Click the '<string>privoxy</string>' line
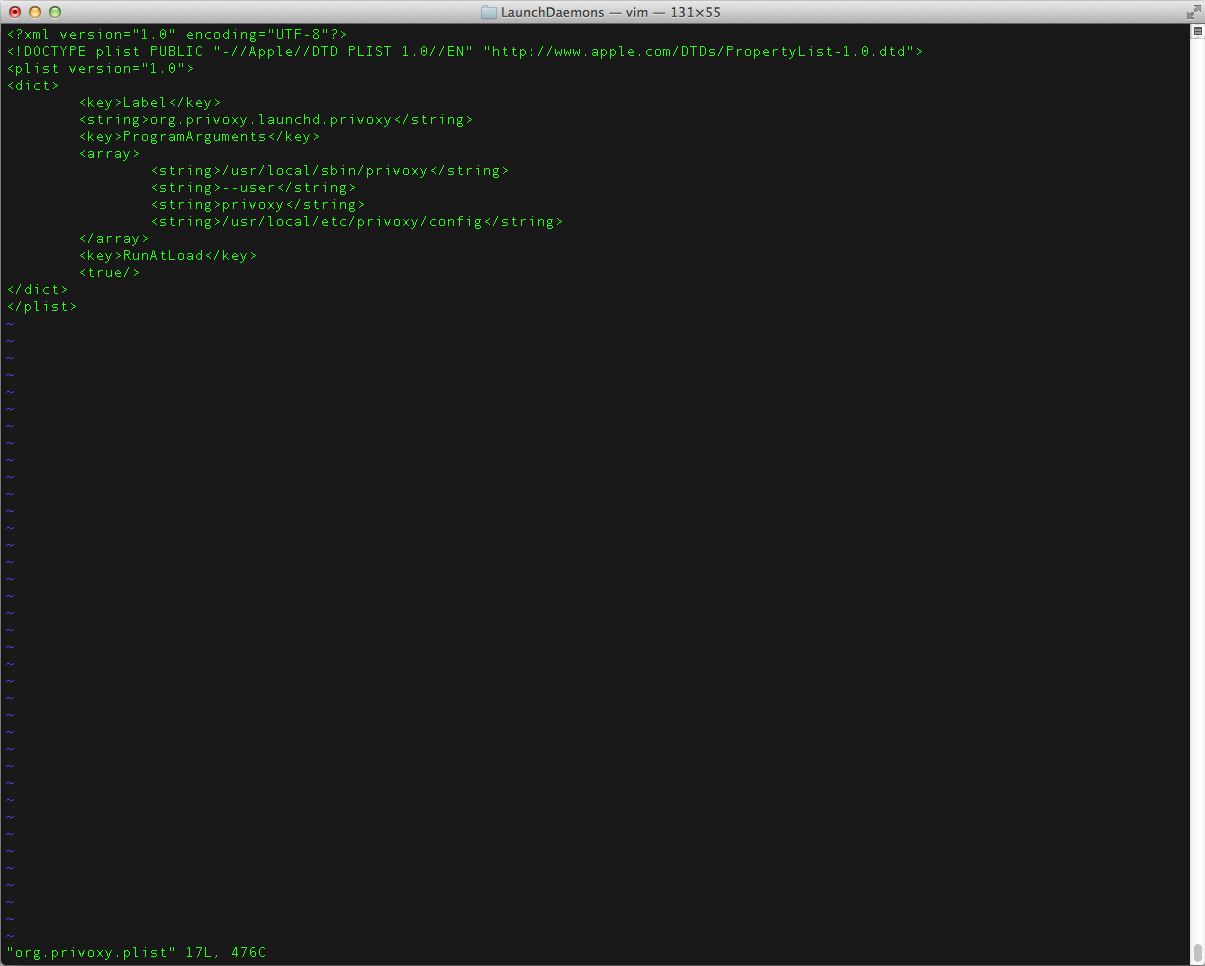The width and height of the screenshot is (1205, 966). (x=258, y=204)
